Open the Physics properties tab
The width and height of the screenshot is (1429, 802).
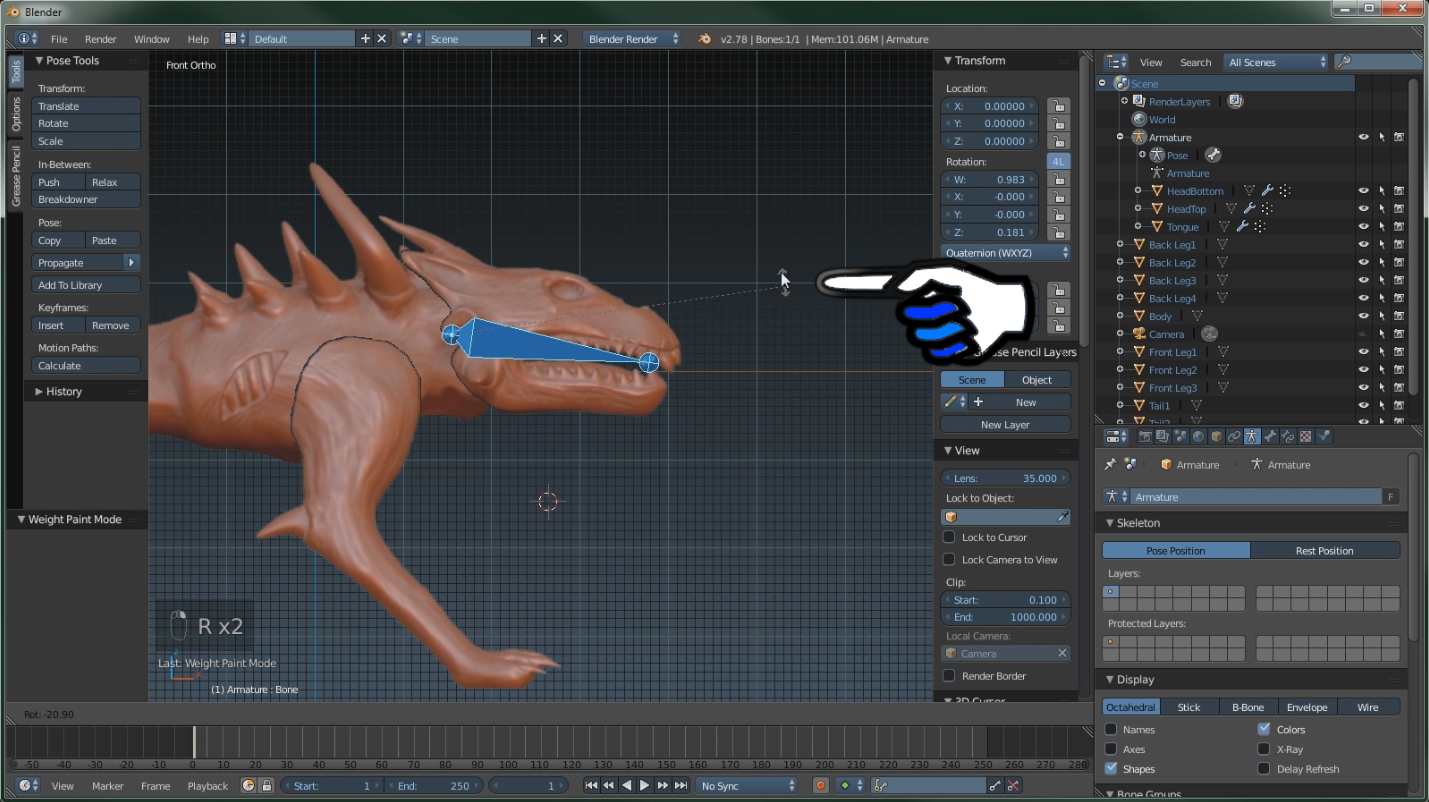(1324, 437)
